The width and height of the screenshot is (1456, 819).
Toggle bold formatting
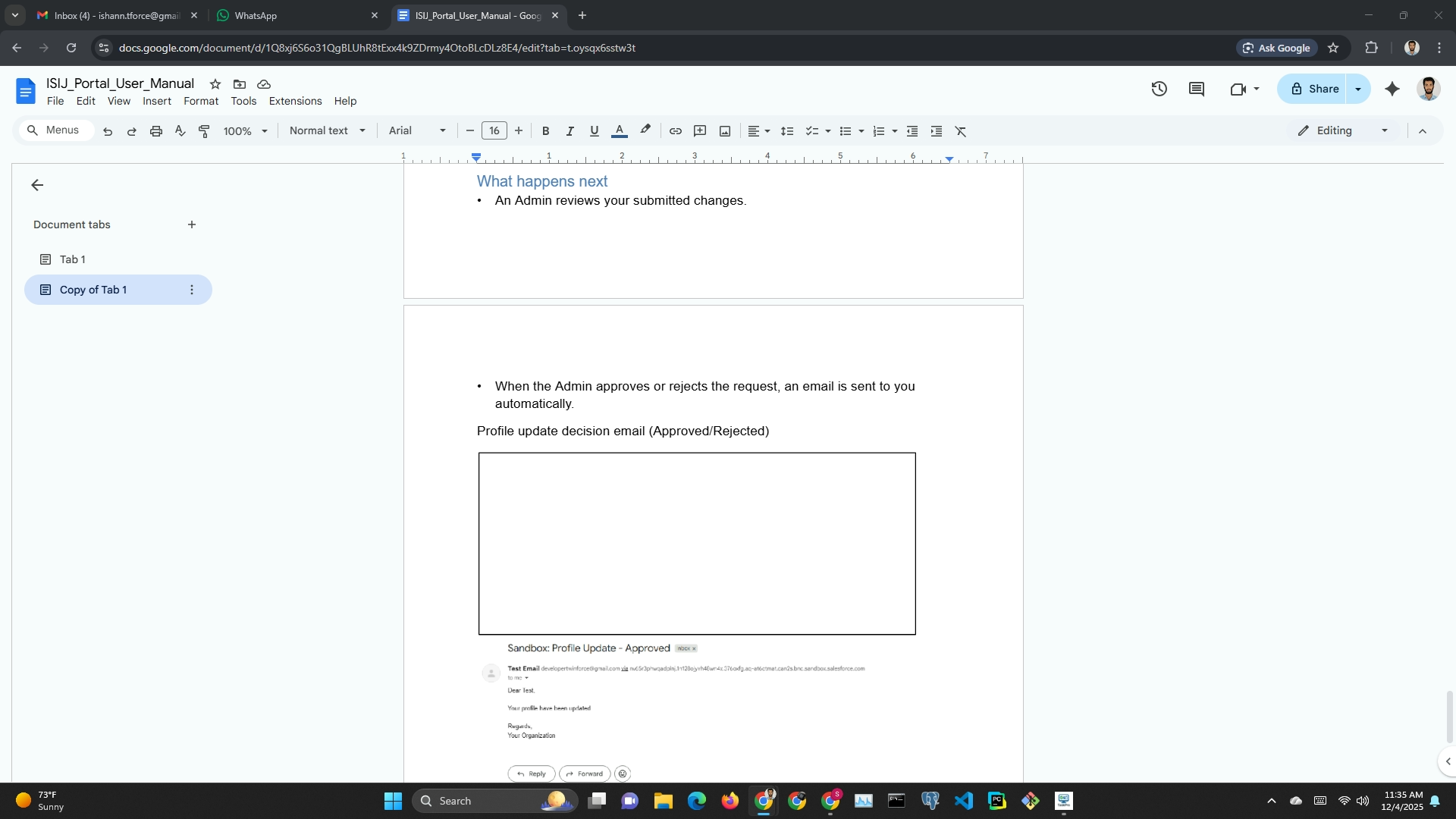coord(545,131)
